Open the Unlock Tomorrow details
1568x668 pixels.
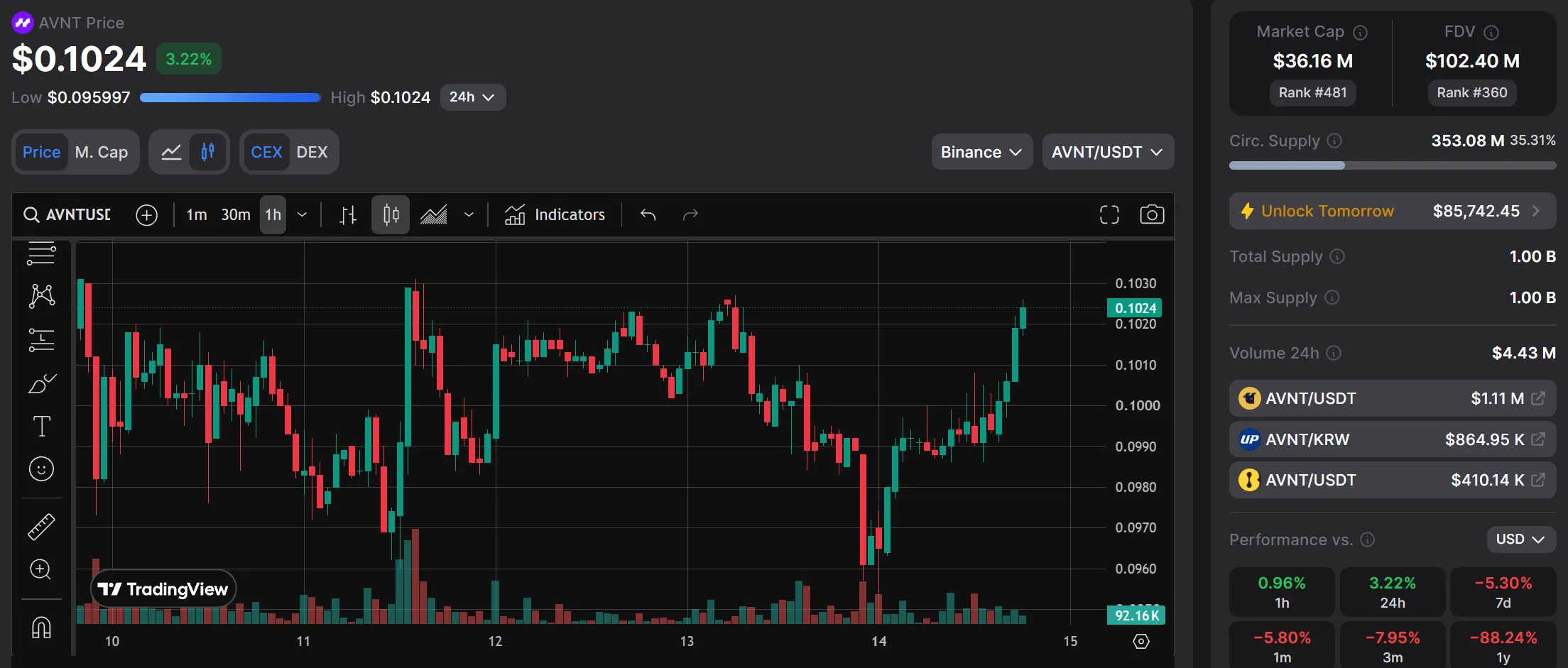coord(1393,211)
